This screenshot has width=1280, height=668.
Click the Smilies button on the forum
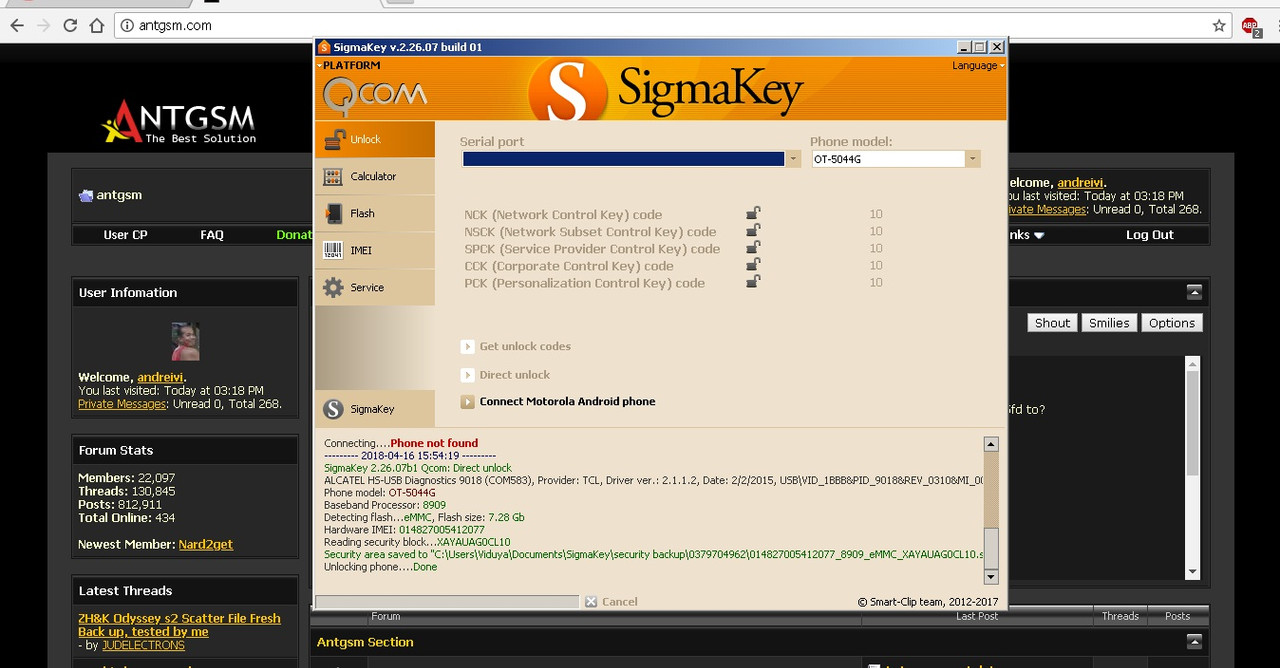tap(1109, 323)
